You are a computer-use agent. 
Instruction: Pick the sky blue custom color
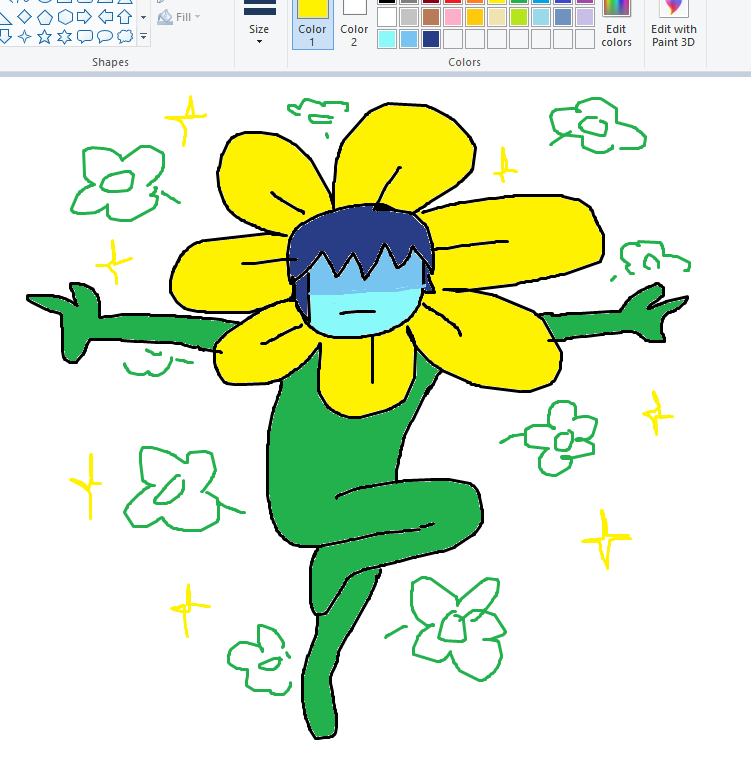(409, 39)
